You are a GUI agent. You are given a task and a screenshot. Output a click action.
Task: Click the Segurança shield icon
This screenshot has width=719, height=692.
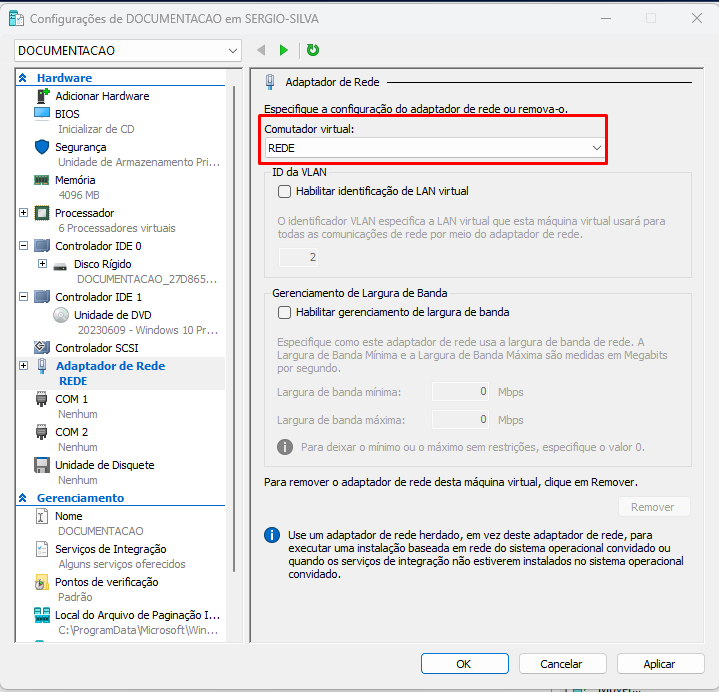[x=42, y=147]
